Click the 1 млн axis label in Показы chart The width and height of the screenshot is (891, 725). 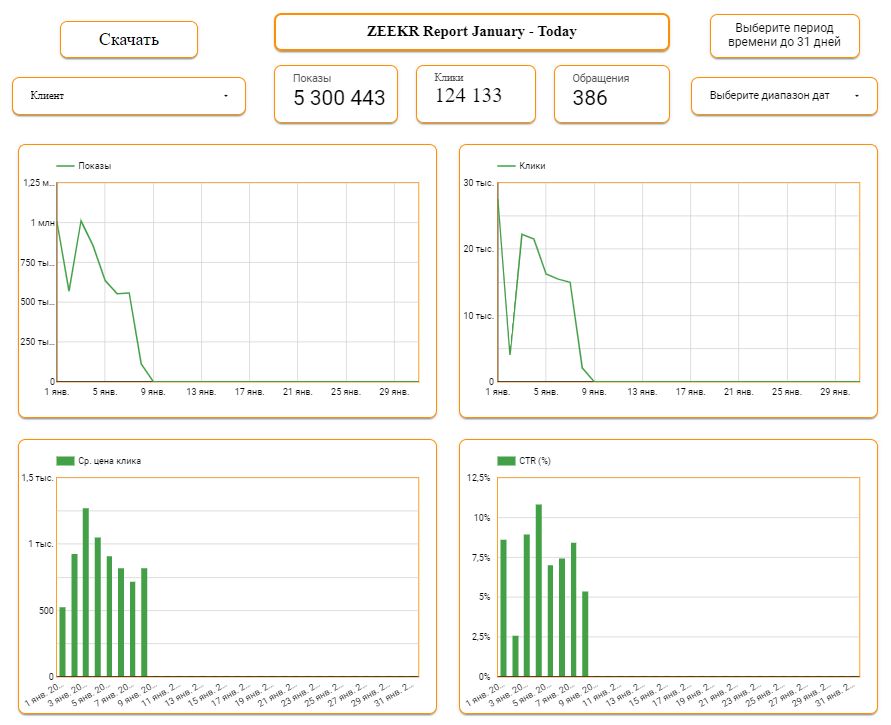coord(43,223)
